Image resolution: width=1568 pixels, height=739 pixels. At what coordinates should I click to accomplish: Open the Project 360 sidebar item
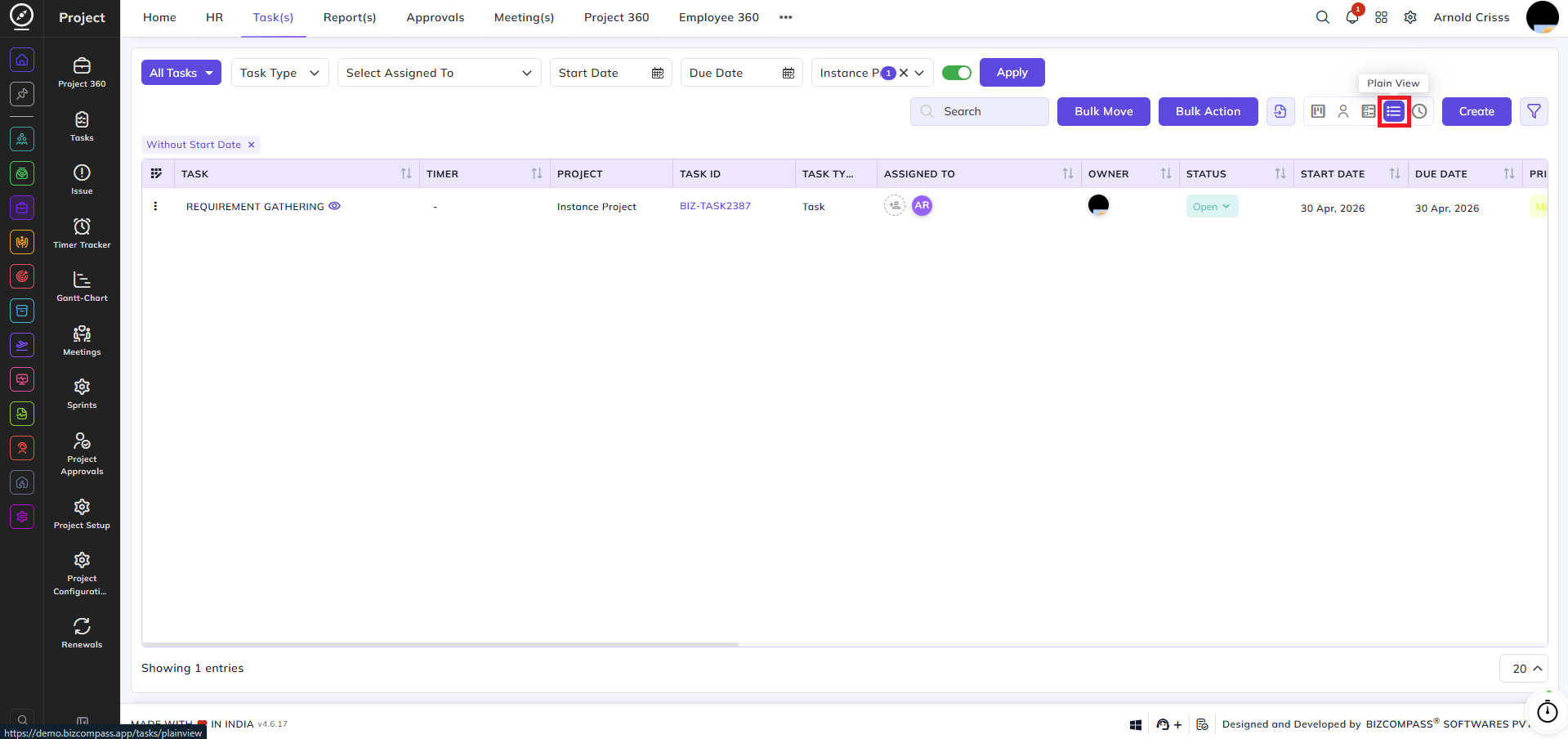[x=82, y=73]
